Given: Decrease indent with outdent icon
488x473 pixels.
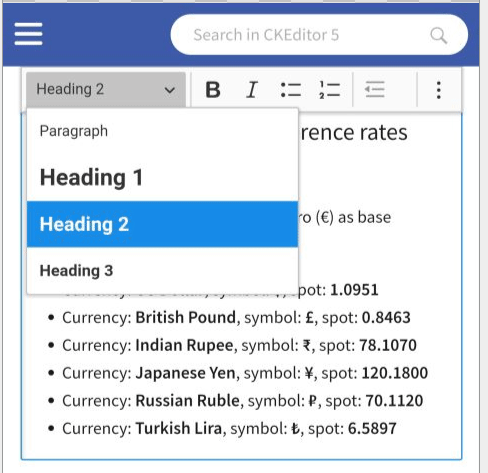Looking at the screenshot, I should click(375, 90).
